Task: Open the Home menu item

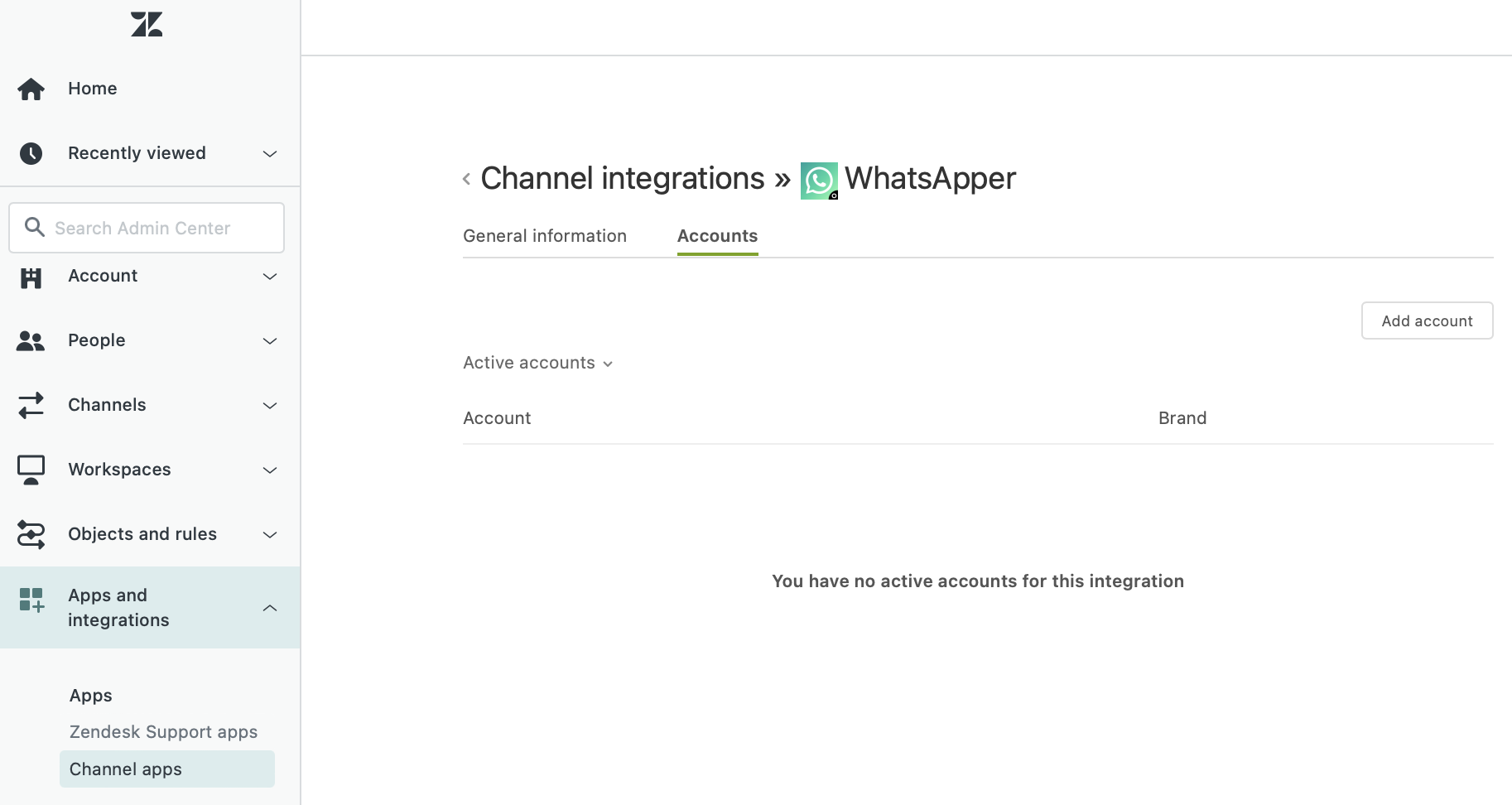Action: point(92,89)
